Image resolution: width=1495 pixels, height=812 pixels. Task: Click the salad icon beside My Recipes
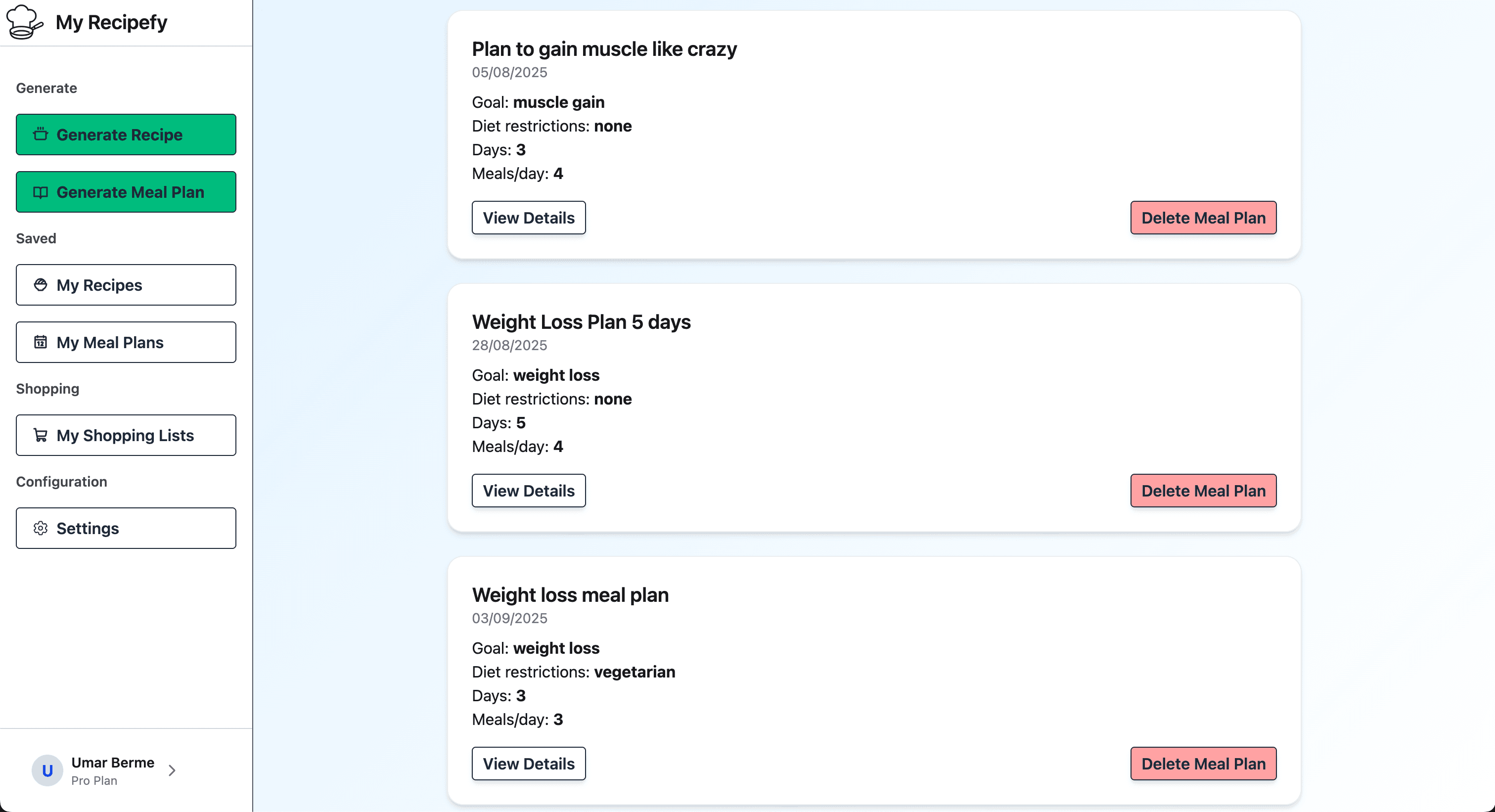pyautogui.click(x=40, y=285)
